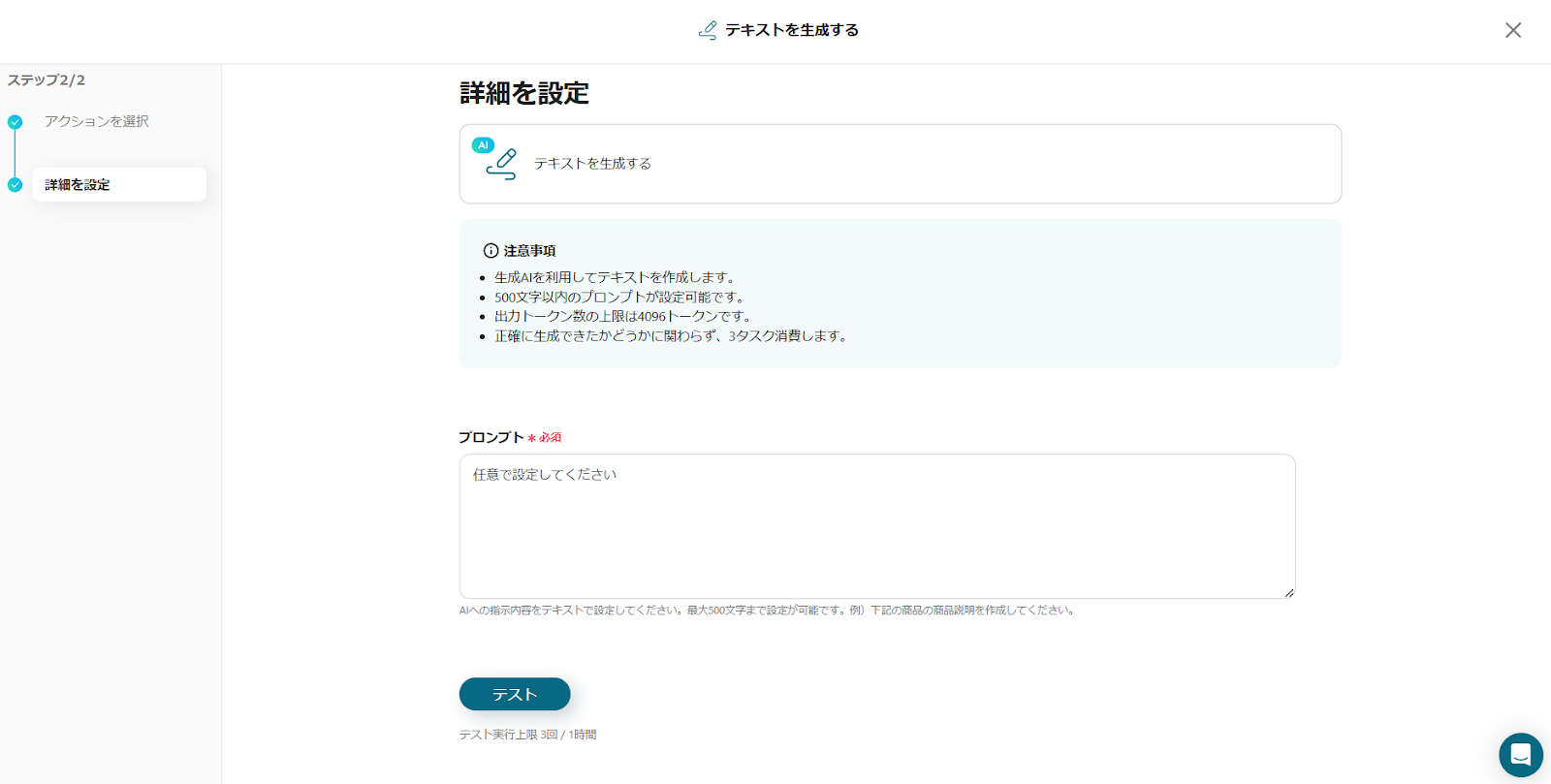
Task: Close the text generation dialog with X
Action: [1512, 30]
